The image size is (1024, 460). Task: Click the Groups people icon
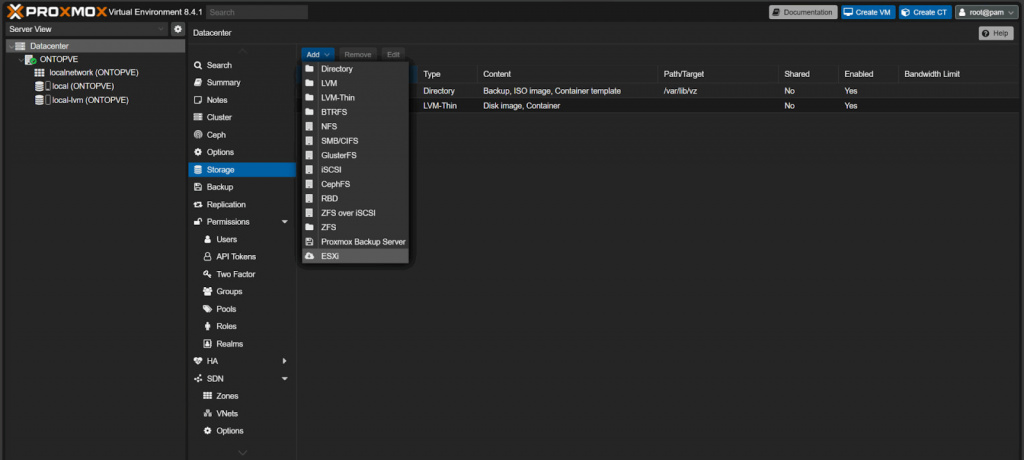point(208,291)
